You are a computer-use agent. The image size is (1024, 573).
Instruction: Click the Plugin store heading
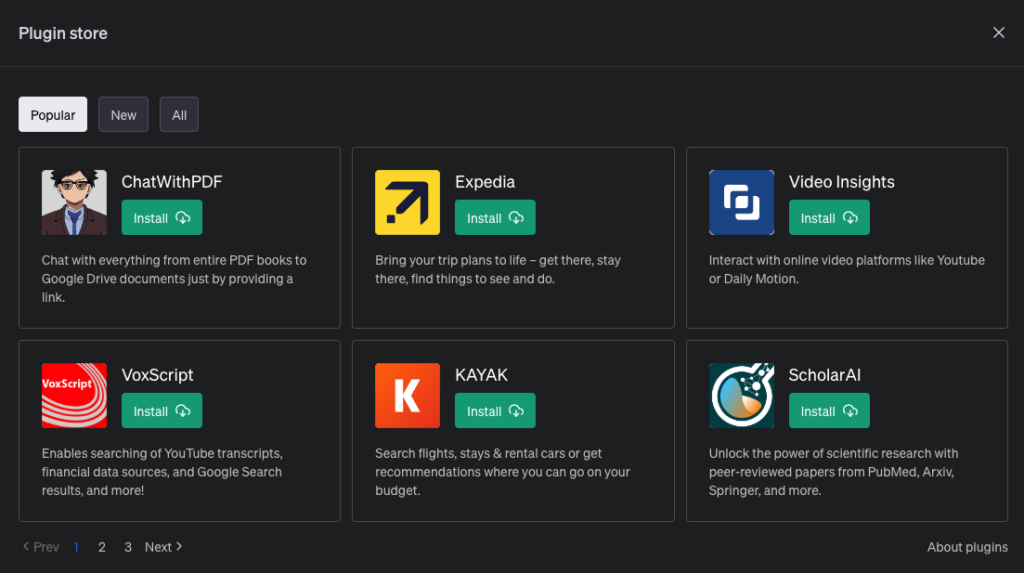63,33
